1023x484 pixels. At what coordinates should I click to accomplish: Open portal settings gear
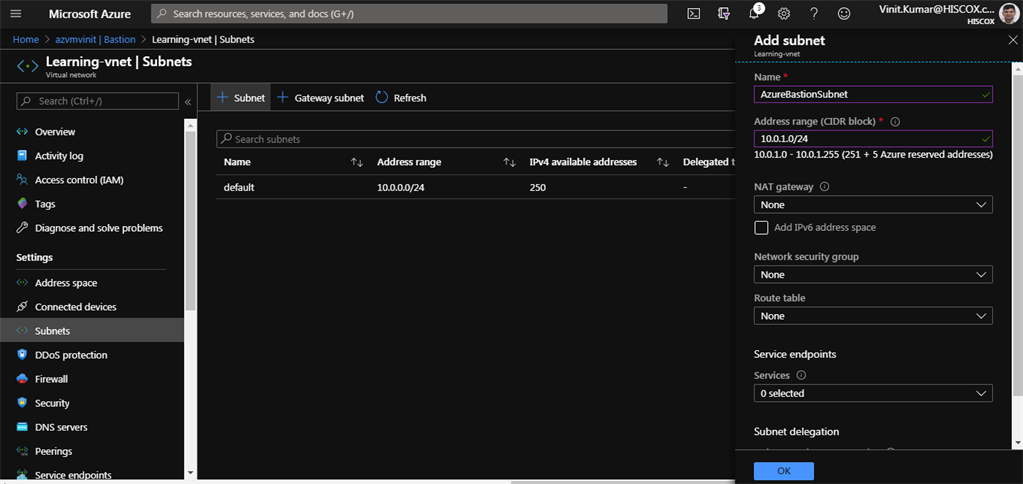point(784,14)
